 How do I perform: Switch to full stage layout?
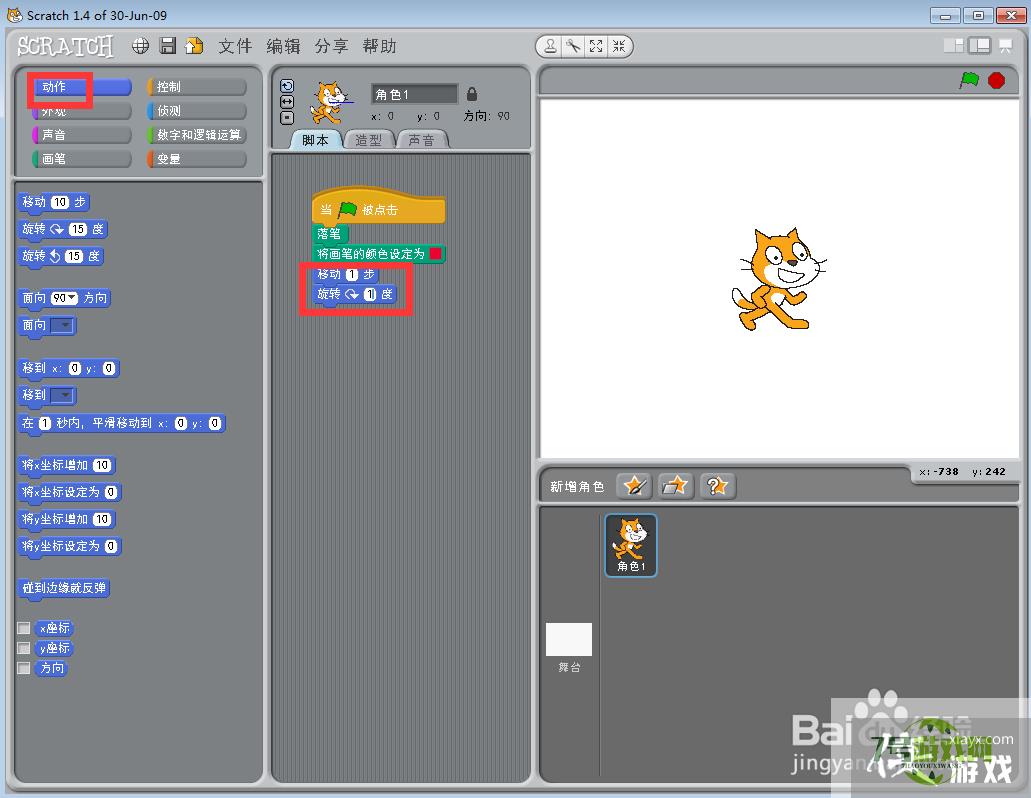pos(980,45)
